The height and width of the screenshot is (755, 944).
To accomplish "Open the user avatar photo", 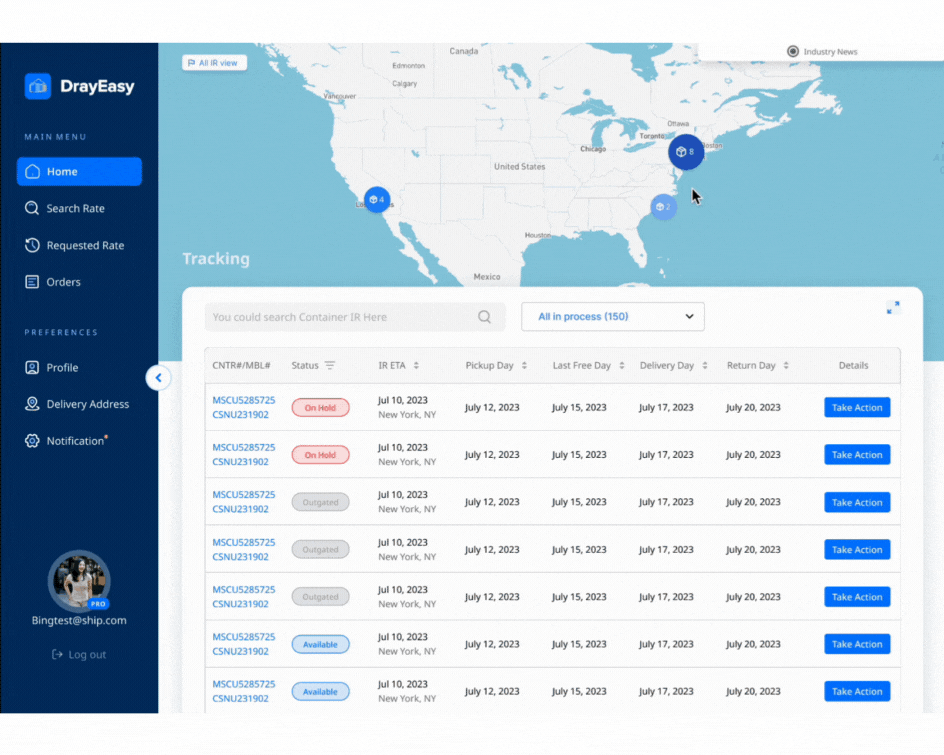I will pyautogui.click(x=79, y=581).
